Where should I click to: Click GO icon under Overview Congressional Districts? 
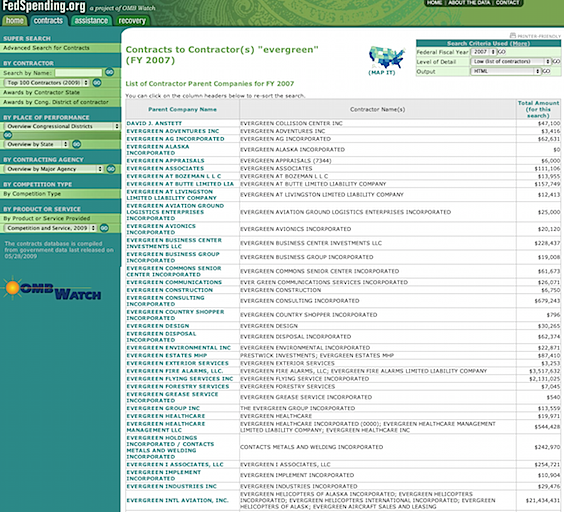[x=8, y=135]
